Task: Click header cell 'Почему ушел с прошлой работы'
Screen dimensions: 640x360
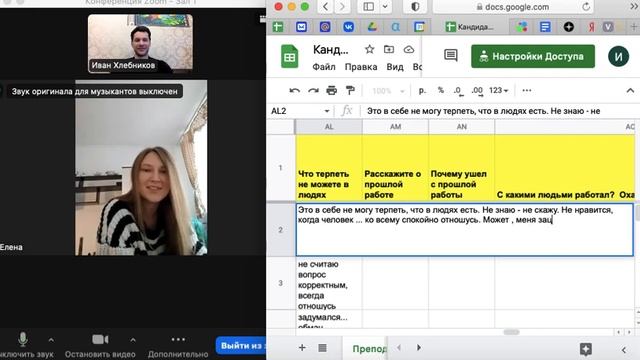Action: [x=462, y=167]
